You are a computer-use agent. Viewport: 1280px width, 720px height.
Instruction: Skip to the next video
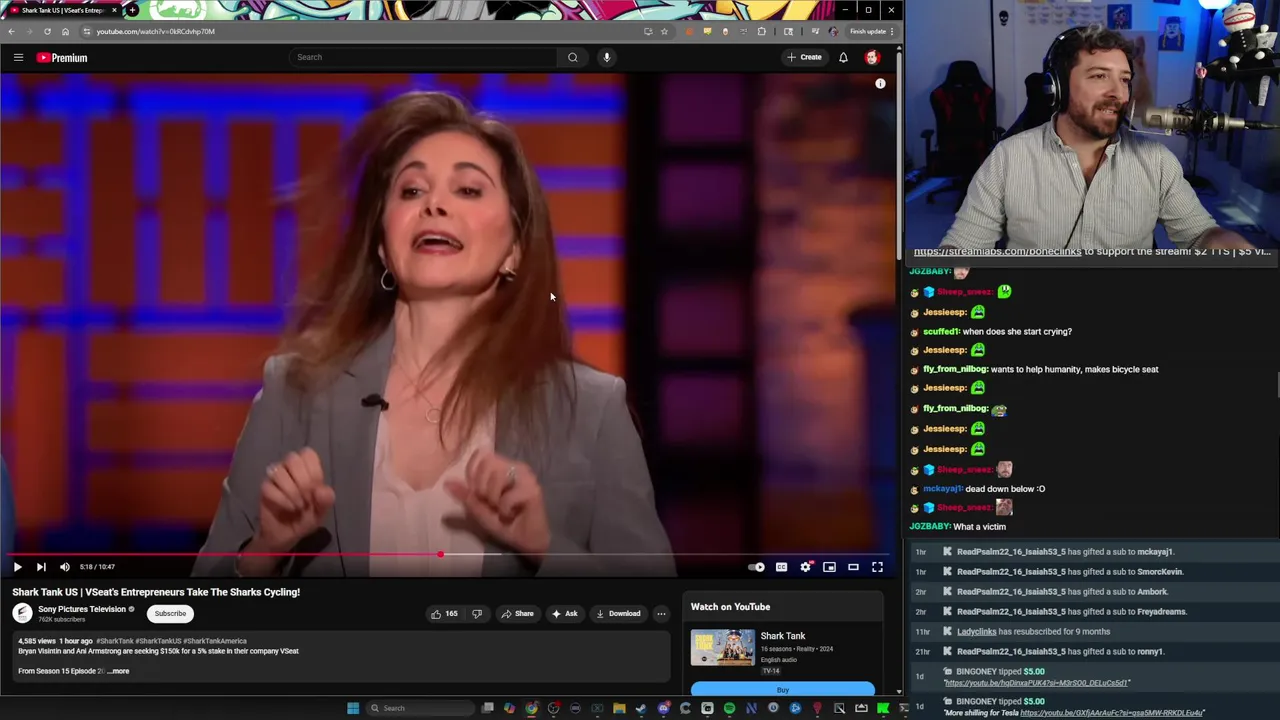coord(41,567)
